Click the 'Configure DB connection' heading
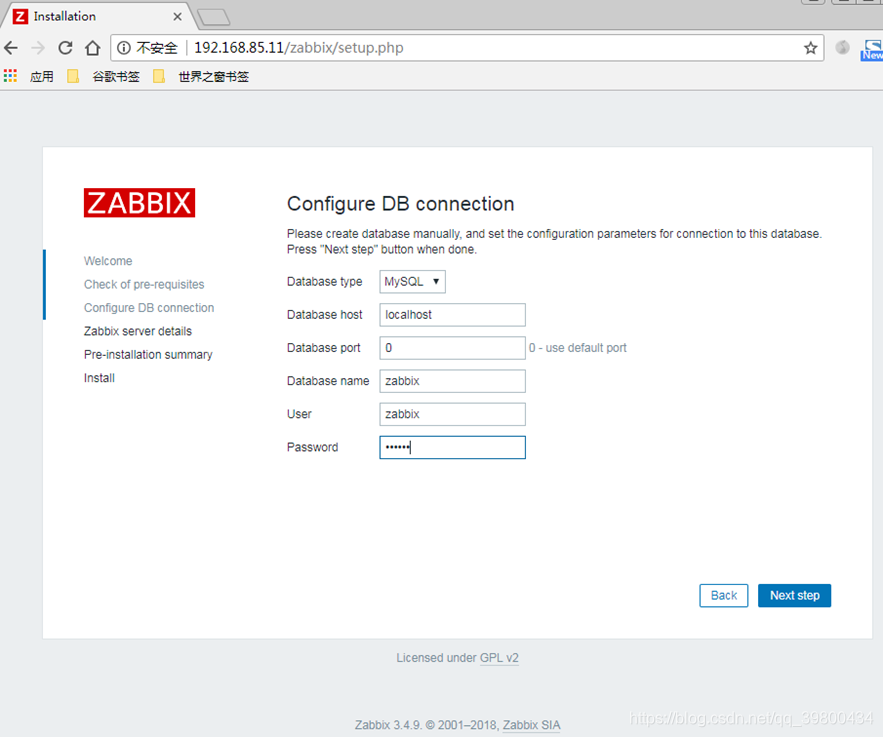 [x=400, y=204]
